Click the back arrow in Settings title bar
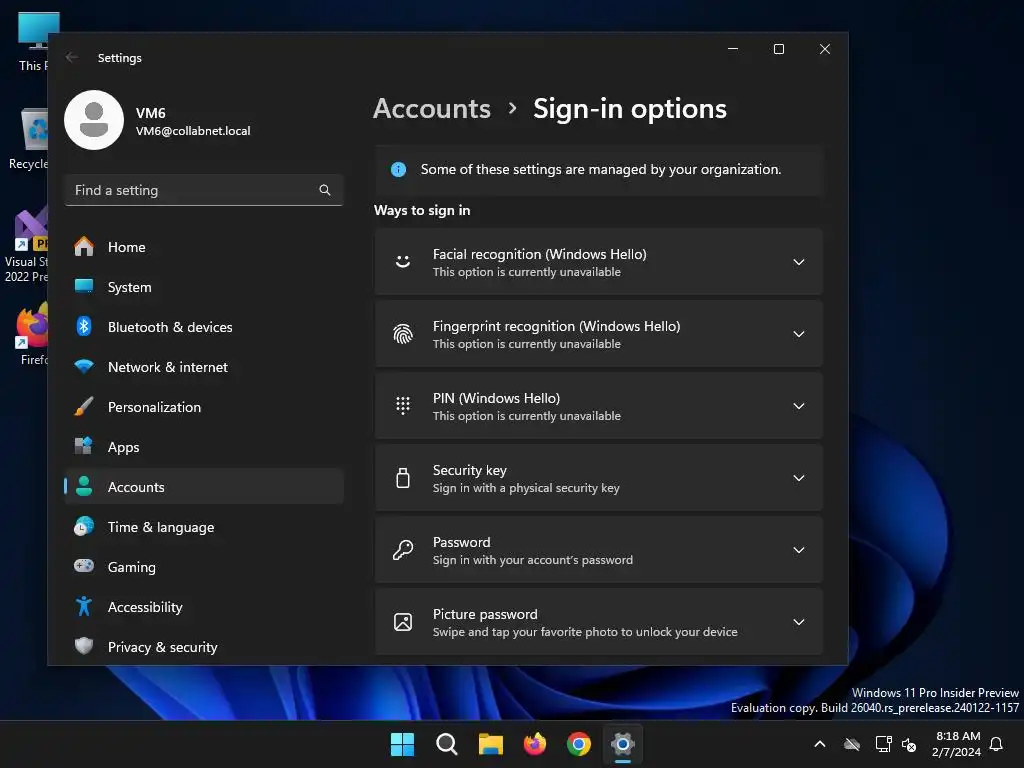The width and height of the screenshot is (1024, 768). (x=72, y=57)
